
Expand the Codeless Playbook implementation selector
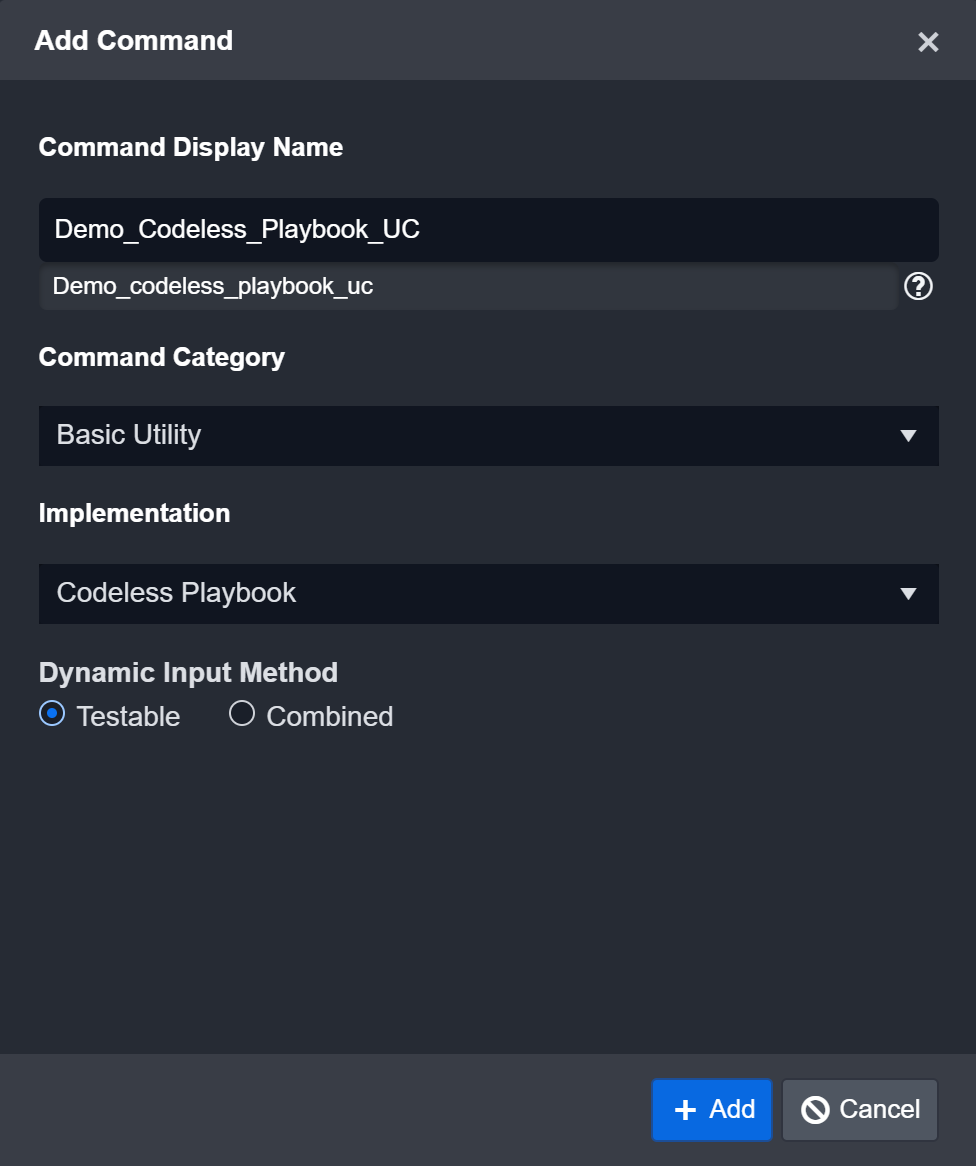489,593
